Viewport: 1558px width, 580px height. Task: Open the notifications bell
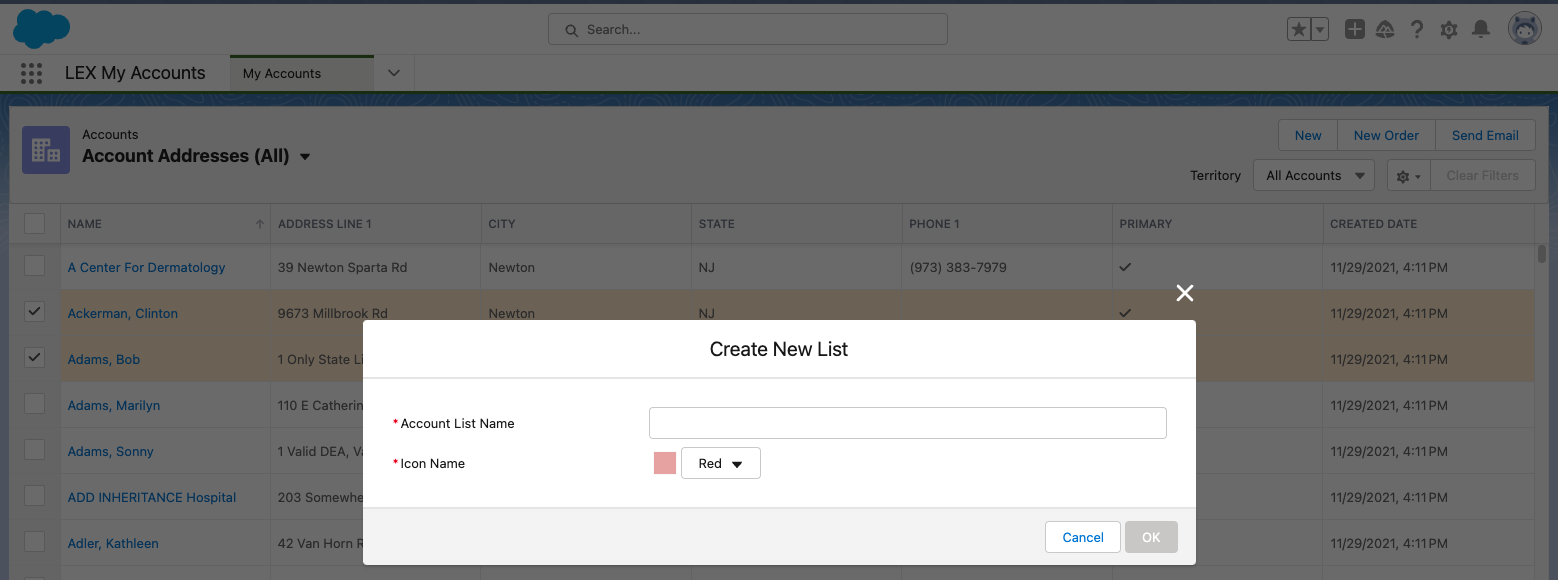point(1481,30)
